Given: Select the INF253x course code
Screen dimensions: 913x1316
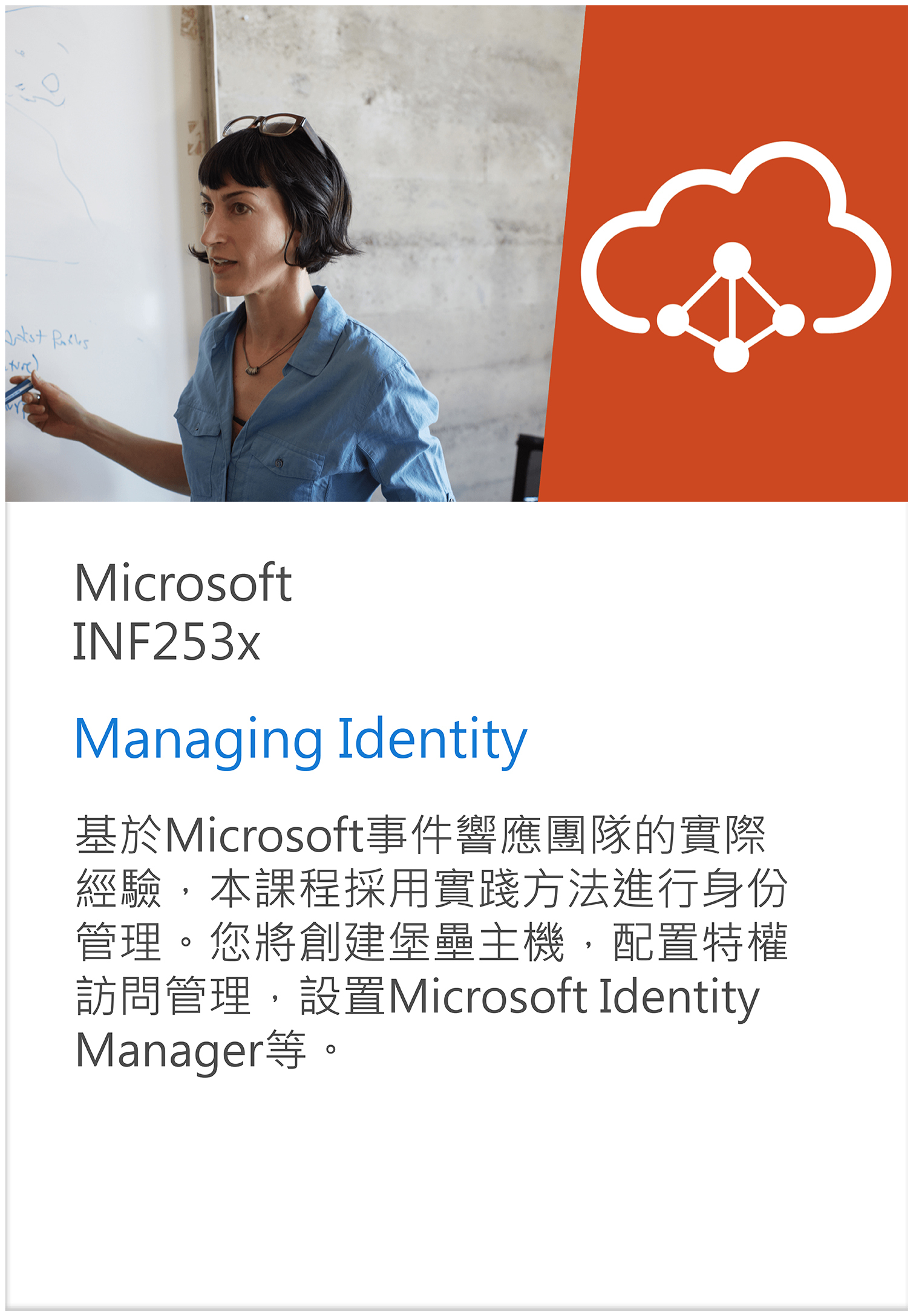Looking at the screenshot, I should tap(166, 642).
